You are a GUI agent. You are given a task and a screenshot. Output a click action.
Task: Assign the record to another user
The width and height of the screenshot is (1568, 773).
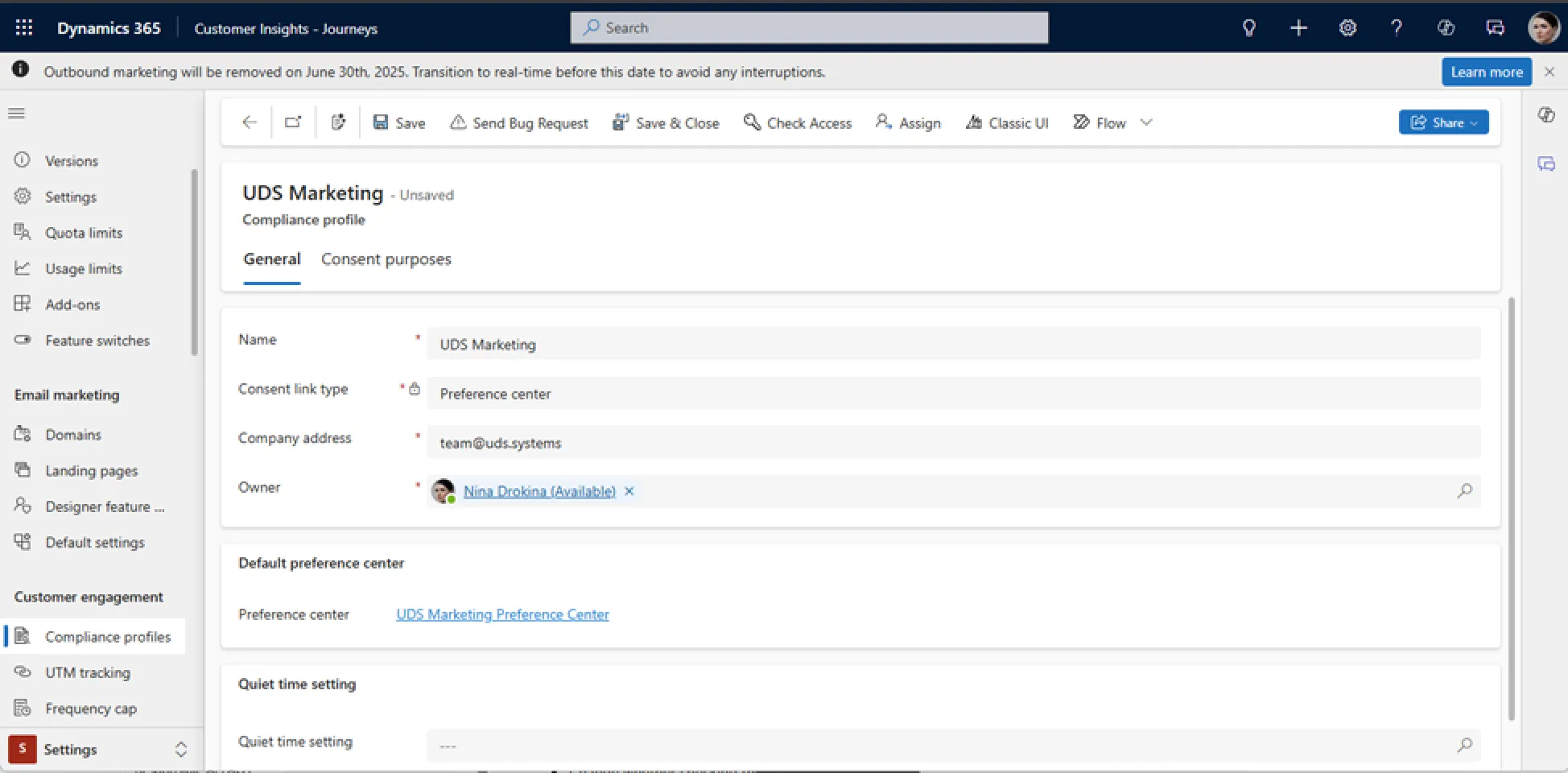point(909,122)
